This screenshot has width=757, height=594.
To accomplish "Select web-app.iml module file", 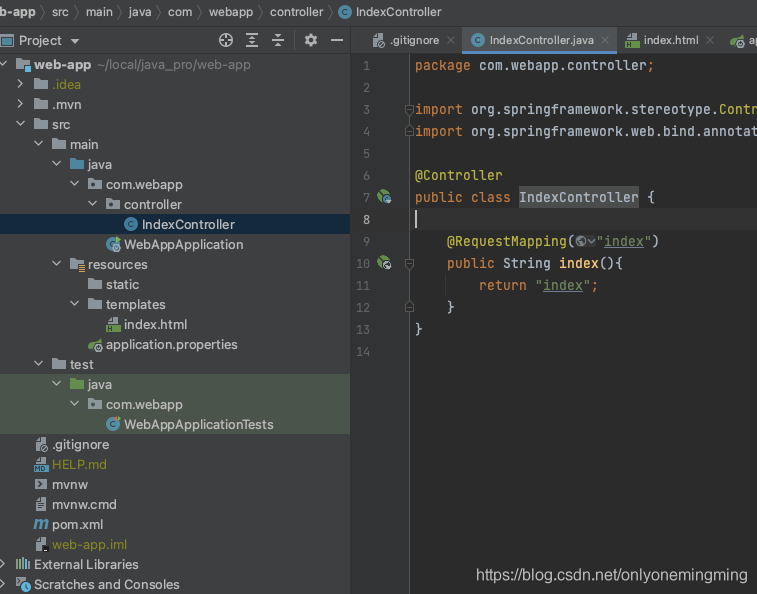I will point(175,545).
